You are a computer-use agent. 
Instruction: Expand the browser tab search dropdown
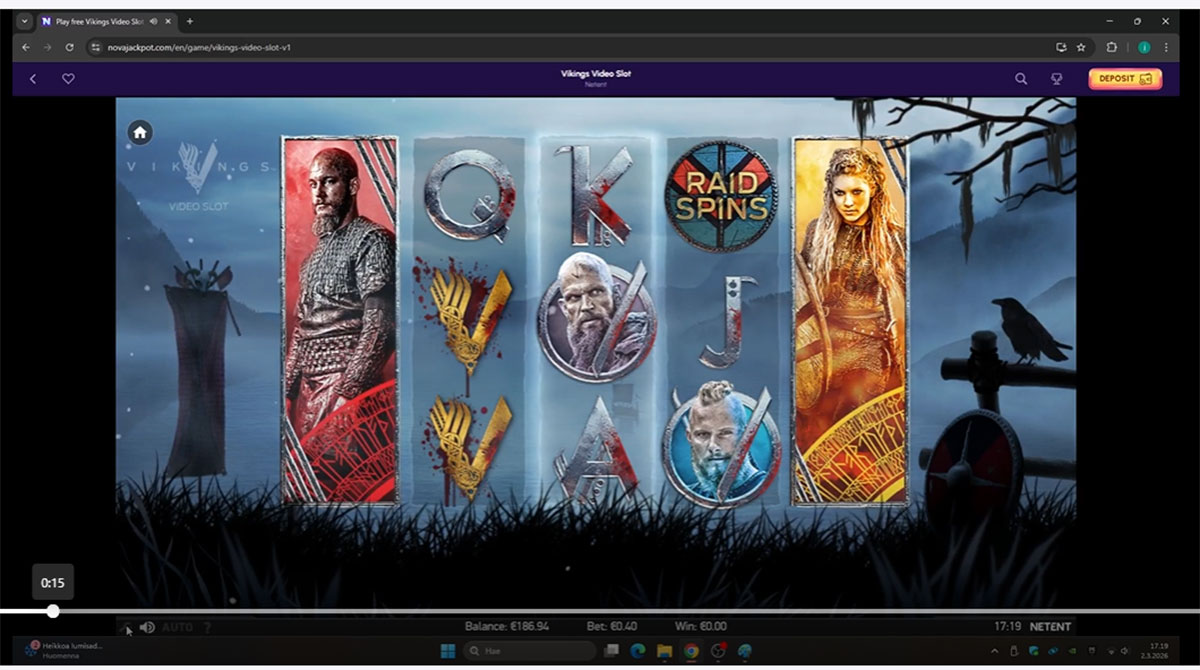tap(25, 21)
